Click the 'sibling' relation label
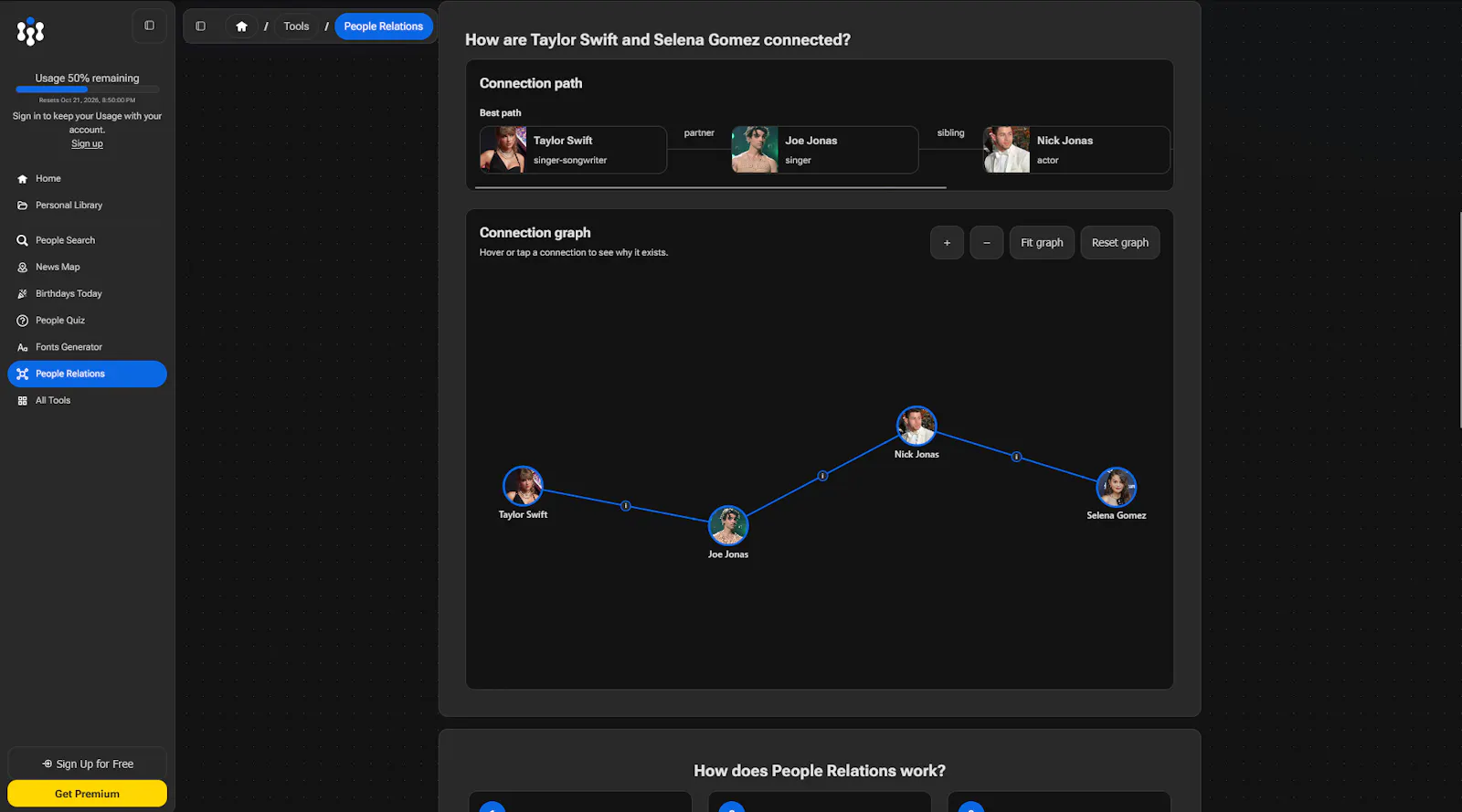1462x812 pixels. point(950,133)
